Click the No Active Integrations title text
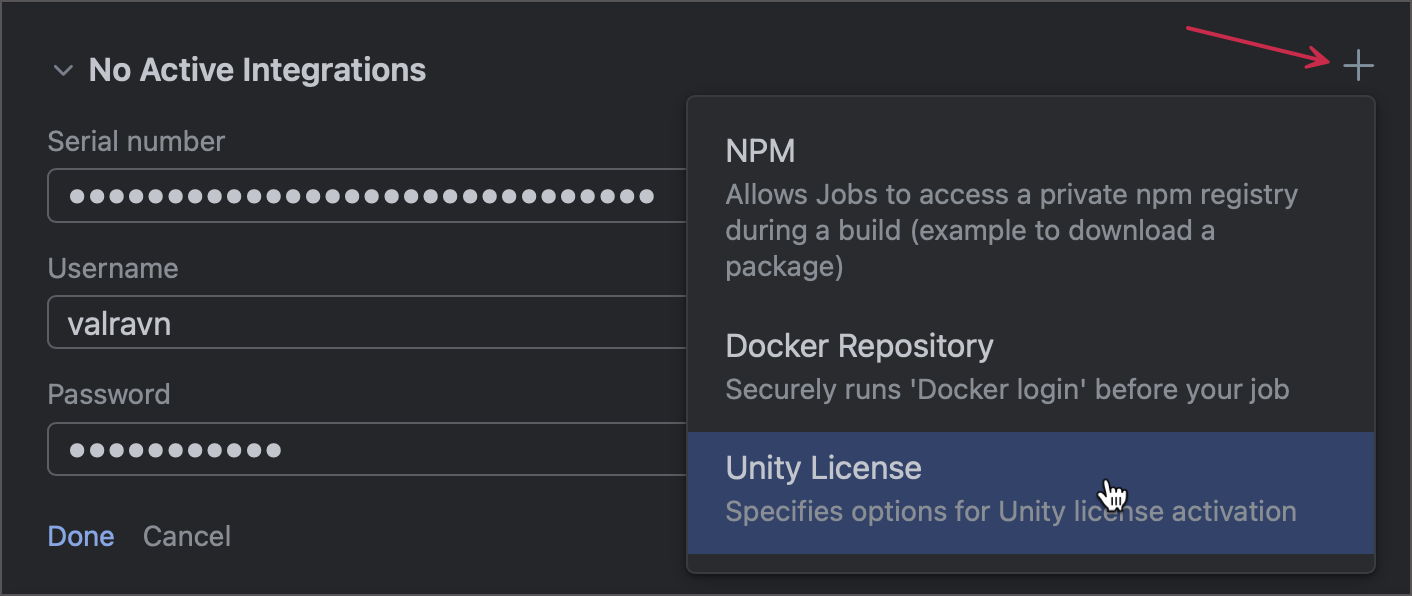Viewport: 1412px width, 596px height. pyautogui.click(x=256, y=70)
